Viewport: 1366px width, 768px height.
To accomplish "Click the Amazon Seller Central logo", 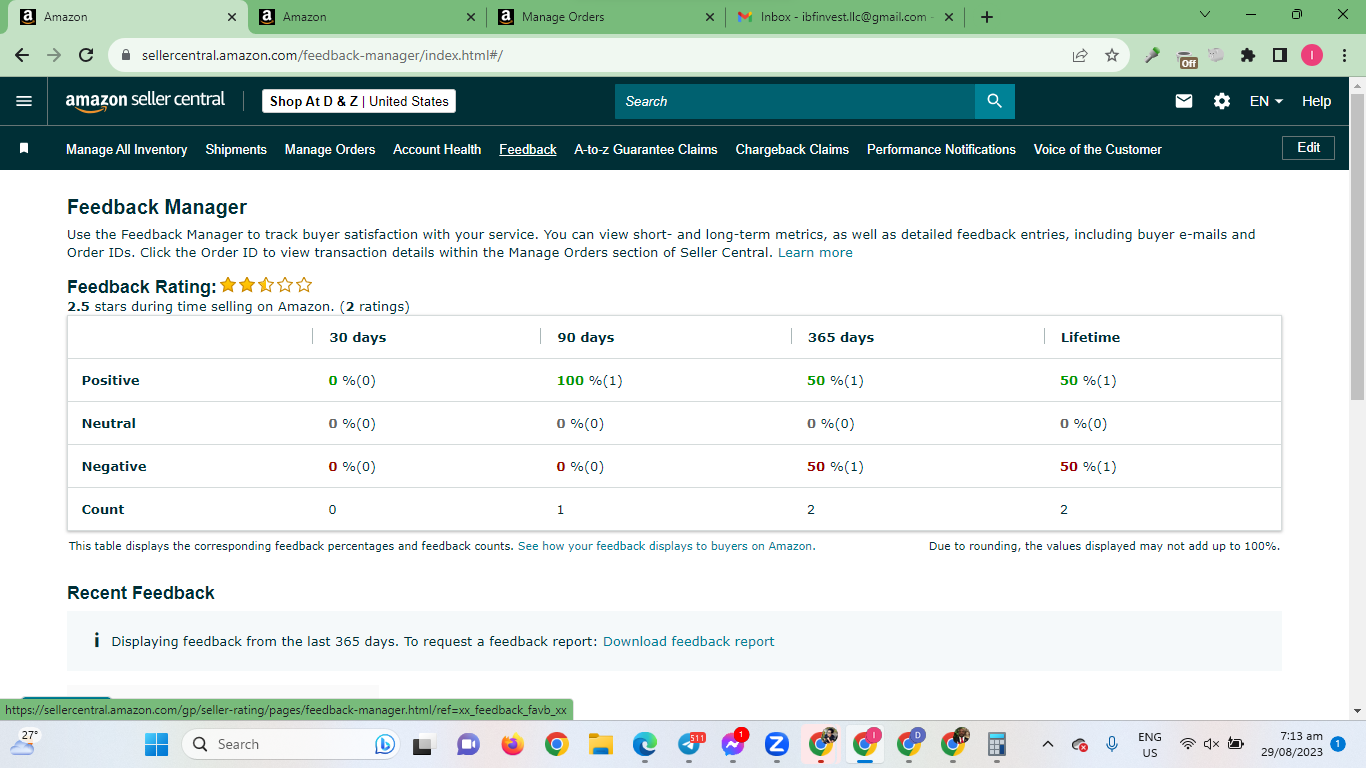I will coord(145,101).
